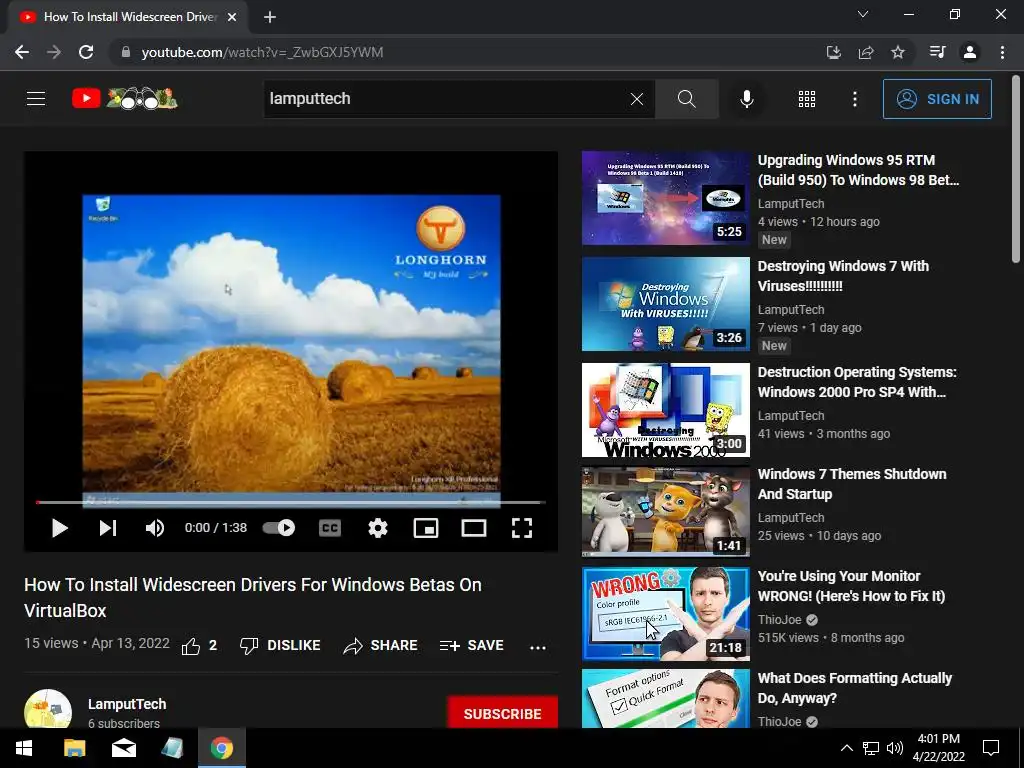Image resolution: width=1024 pixels, height=768 pixels.
Task: Save video to playlist
Action: click(x=472, y=645)
